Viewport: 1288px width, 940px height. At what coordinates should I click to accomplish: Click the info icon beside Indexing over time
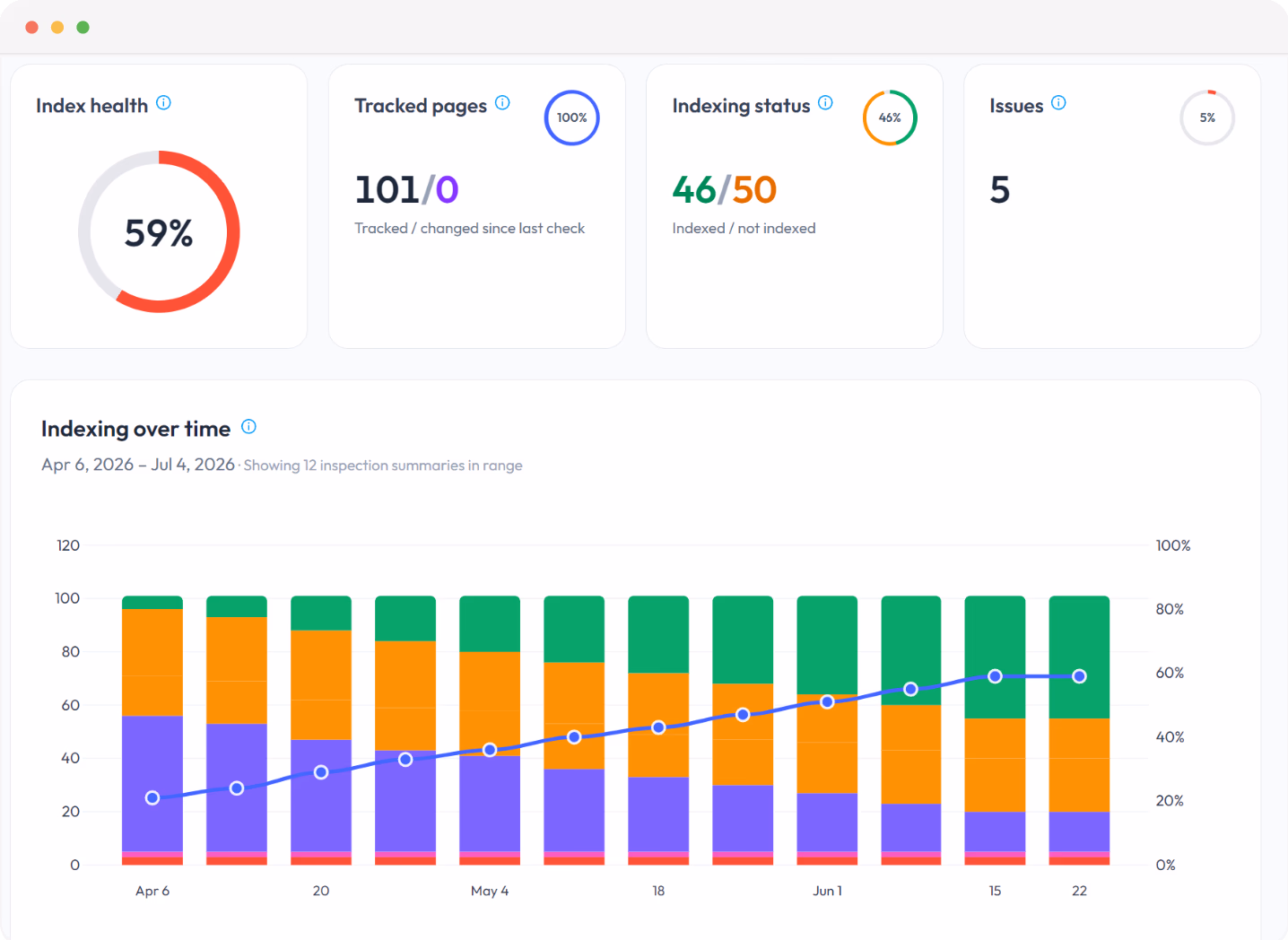tap(249, 427)
